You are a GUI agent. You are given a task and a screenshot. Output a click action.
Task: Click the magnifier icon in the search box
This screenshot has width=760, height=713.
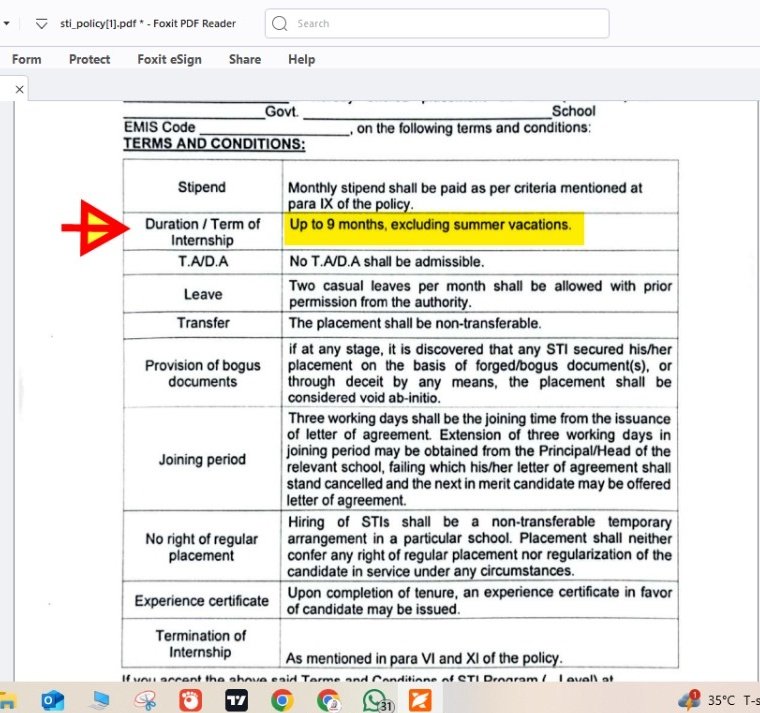[280, 23]
